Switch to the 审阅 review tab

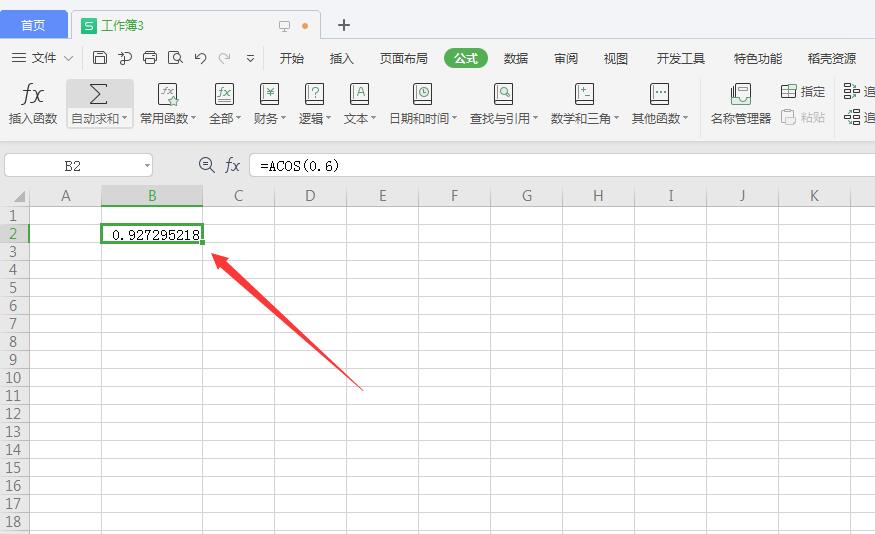pos(566,58)
